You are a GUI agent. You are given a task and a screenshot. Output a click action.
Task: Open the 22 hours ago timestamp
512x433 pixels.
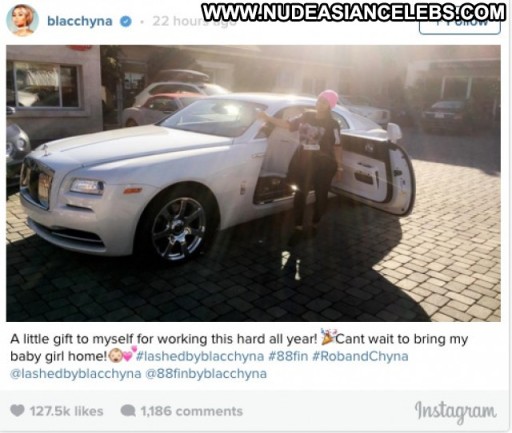(x=194, y=22)
